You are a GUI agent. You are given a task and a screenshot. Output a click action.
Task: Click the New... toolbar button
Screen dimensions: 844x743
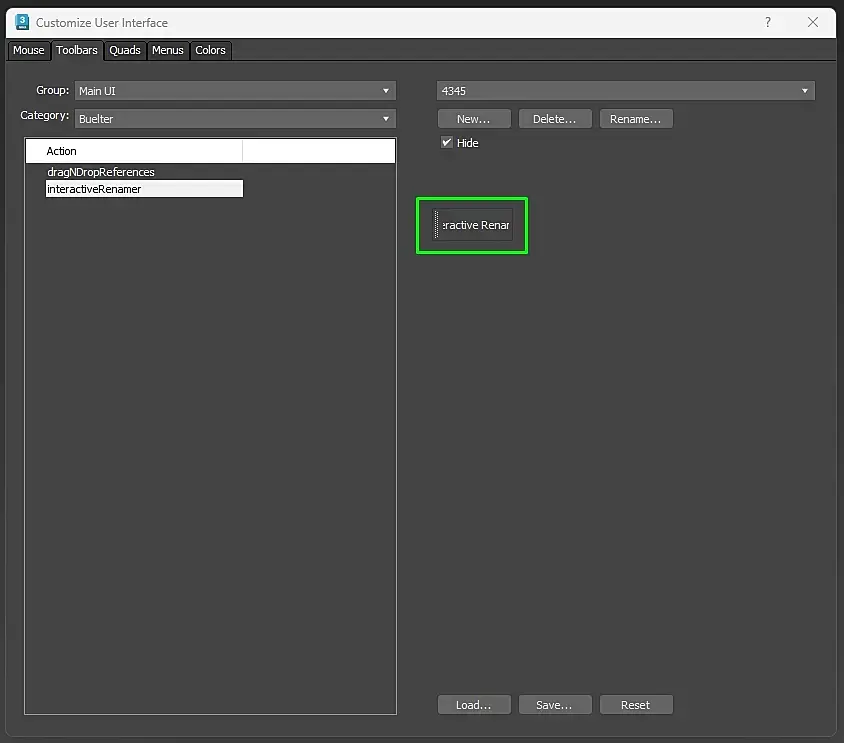click(474, 119)
